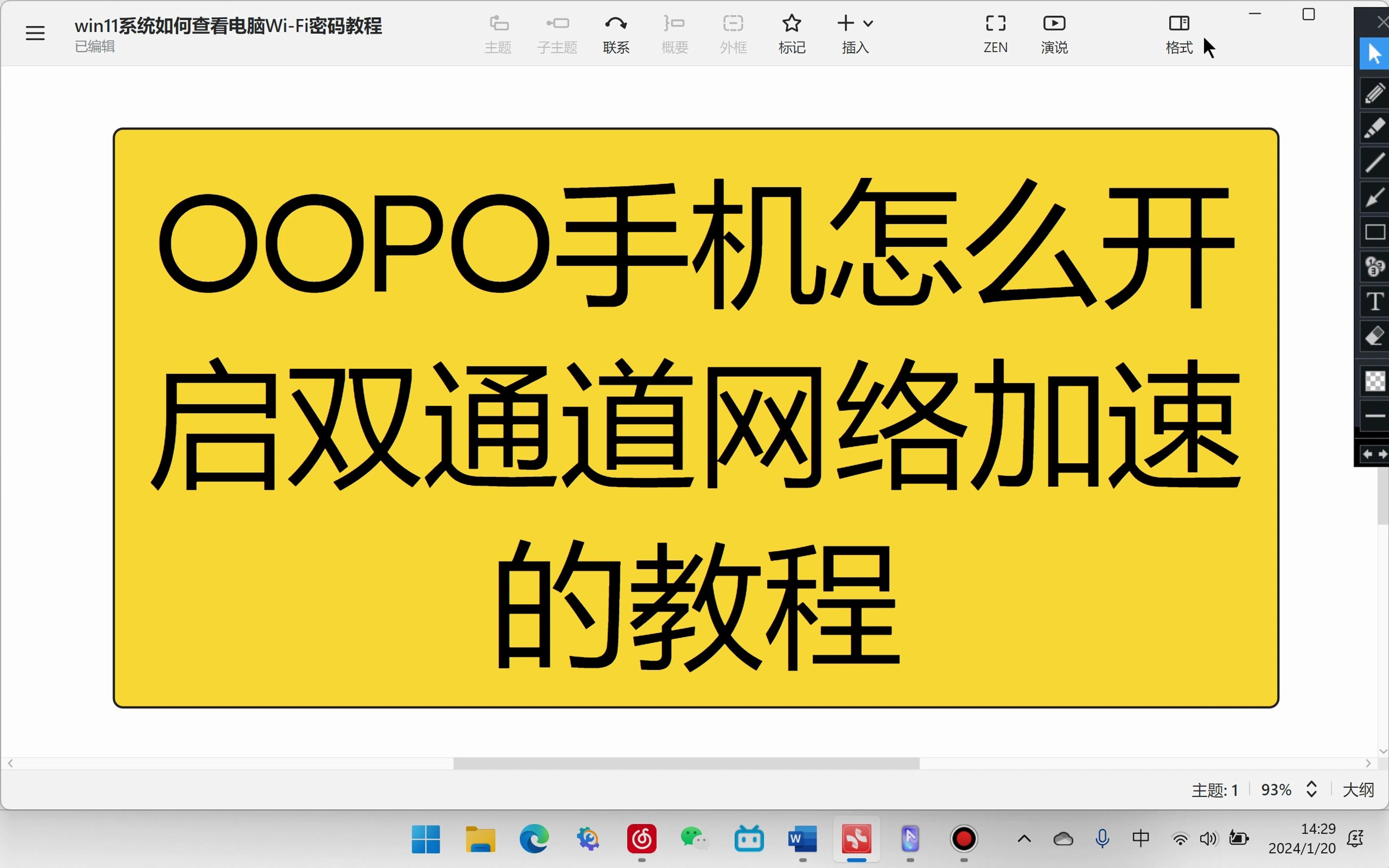The height and width of the screenshot is (868, 1389).
Task: Open the checkered color picker swatch
Action: [1374, 381]
